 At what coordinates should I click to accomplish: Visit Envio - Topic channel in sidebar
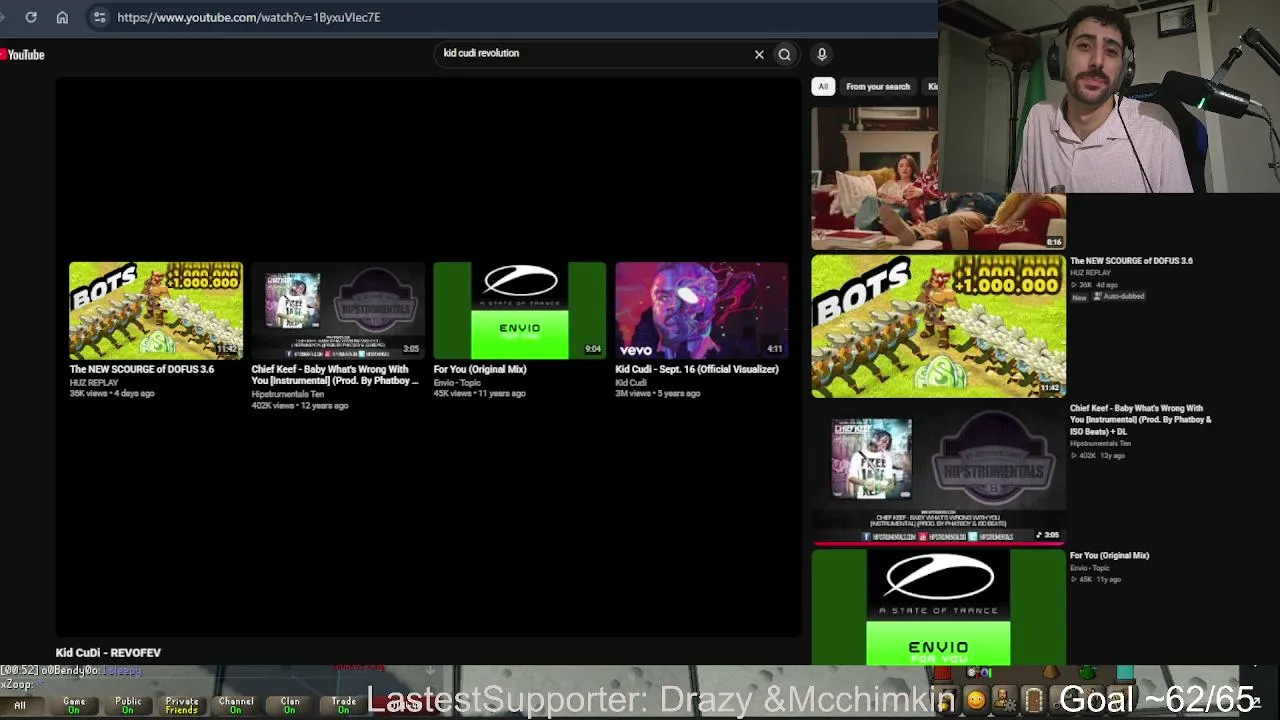1089,568
